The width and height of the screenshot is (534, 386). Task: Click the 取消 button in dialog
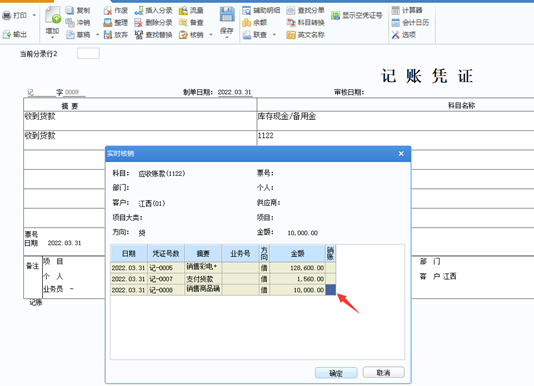[383, 372]
